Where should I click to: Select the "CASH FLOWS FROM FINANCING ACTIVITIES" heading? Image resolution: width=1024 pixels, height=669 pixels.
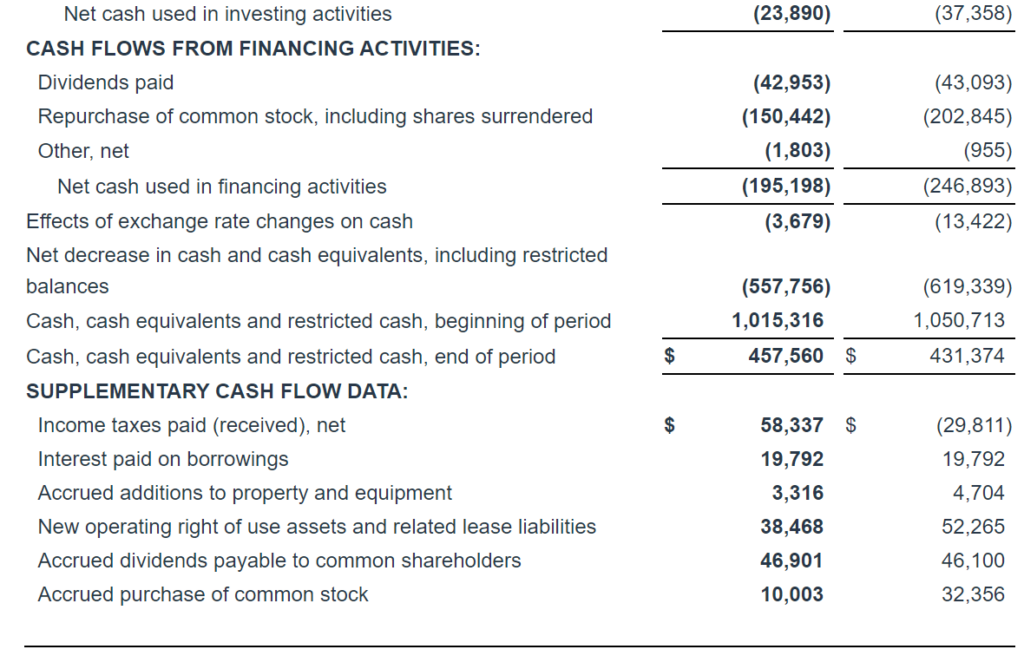pyautogui.click(x=252, y=49)
